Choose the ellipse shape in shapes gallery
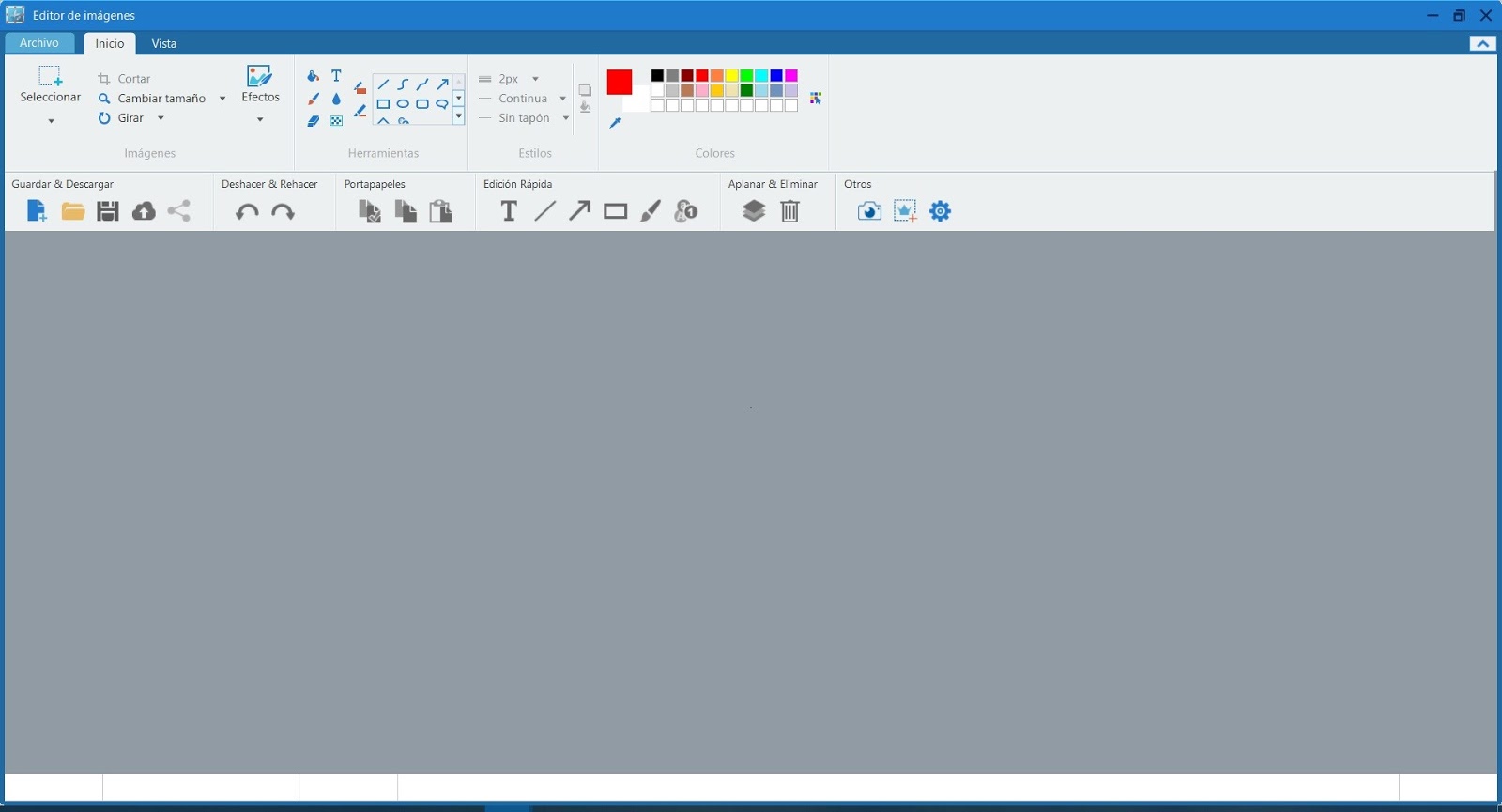The height and width of the screenshot is (812, 1502). pos(403,104)
